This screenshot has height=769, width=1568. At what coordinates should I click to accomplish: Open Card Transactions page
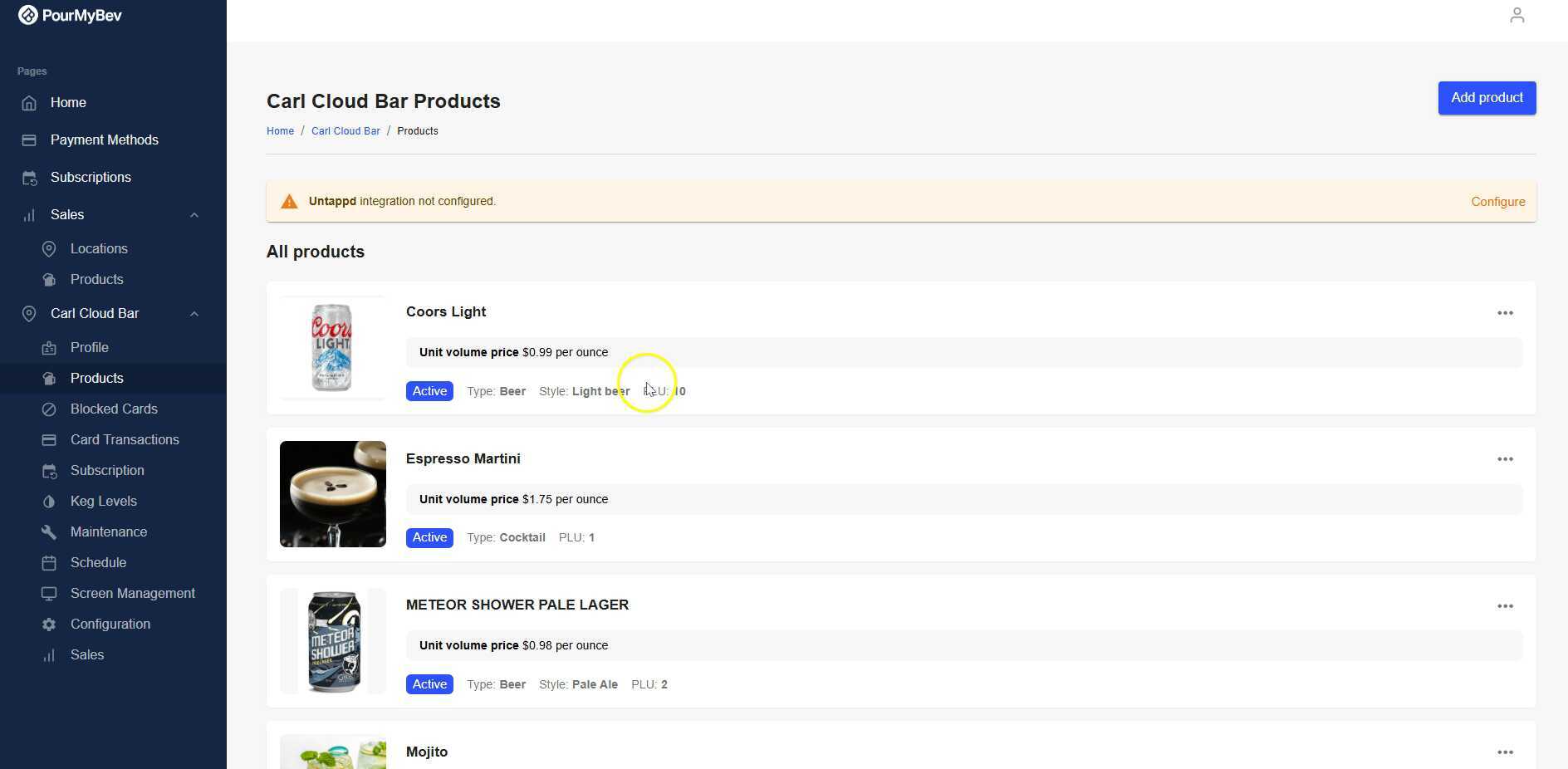click(125, 440)
